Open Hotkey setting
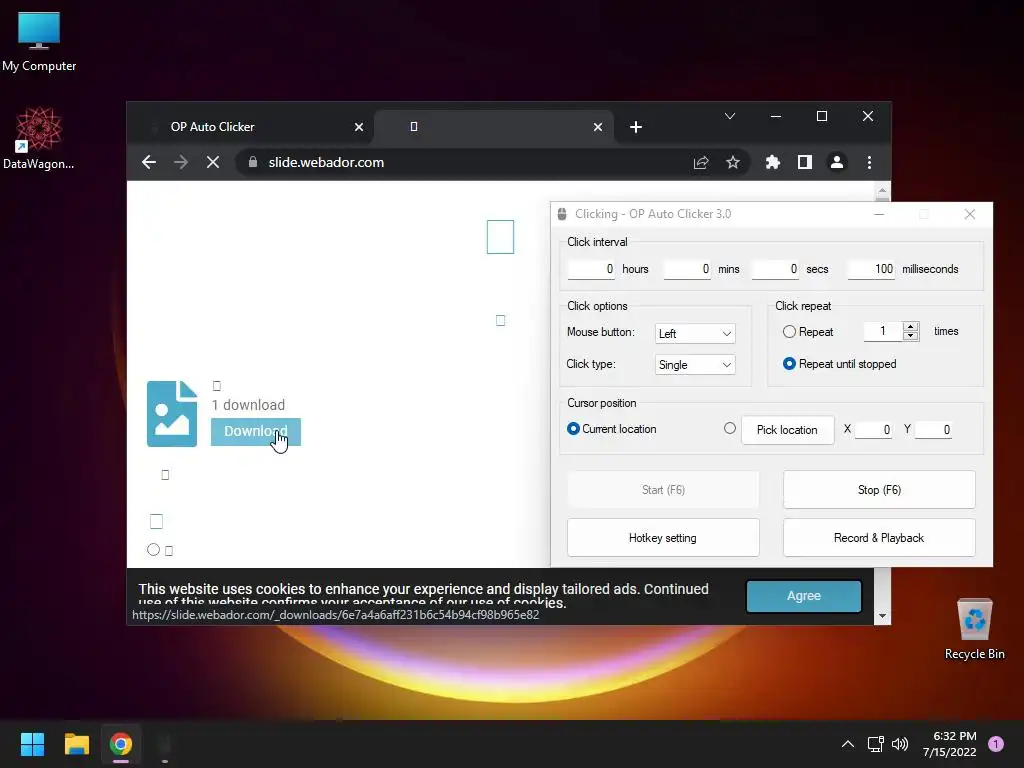This screenshot has width=1024, height=768. (x=663, y=538)
